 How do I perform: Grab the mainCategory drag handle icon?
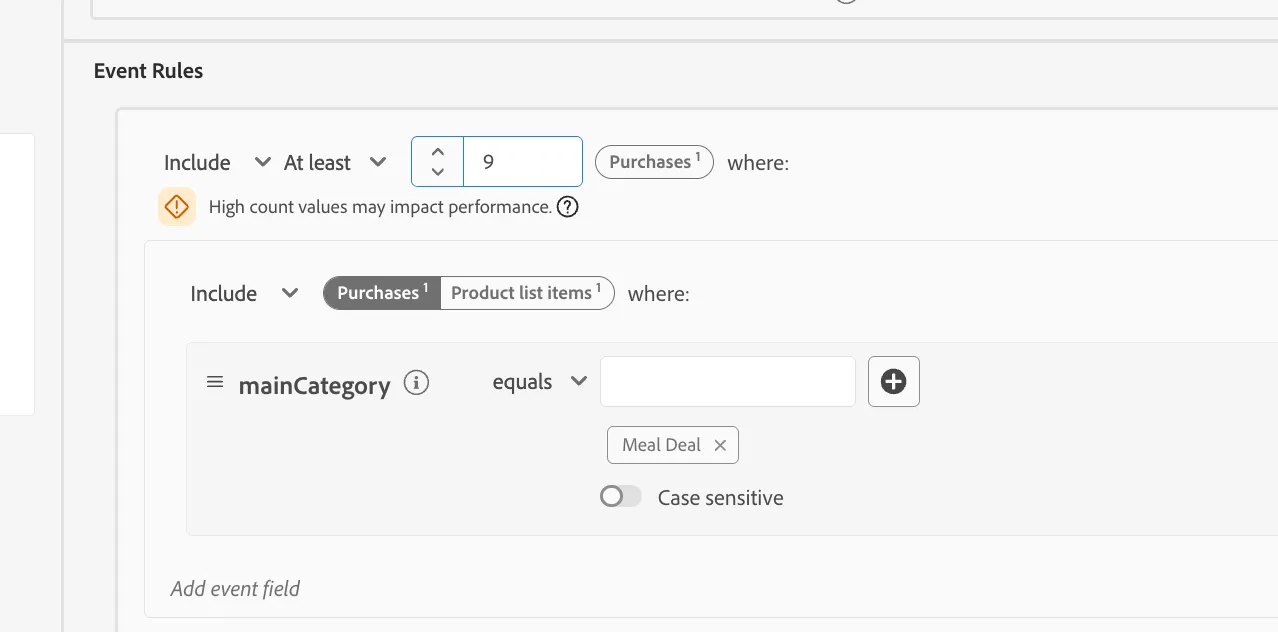click(215, 382)
